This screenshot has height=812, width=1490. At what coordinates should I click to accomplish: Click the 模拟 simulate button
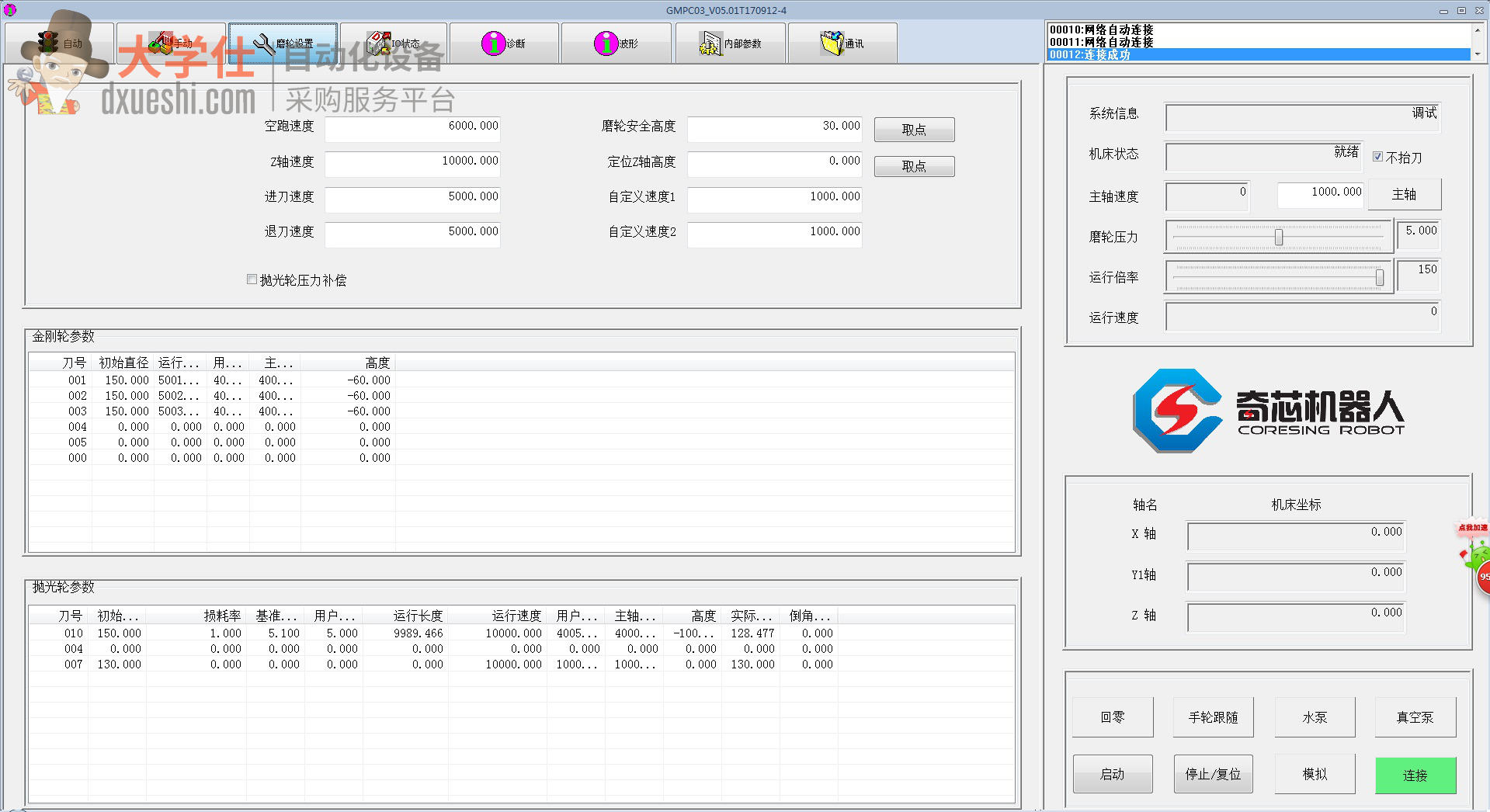coord(1315,774)
